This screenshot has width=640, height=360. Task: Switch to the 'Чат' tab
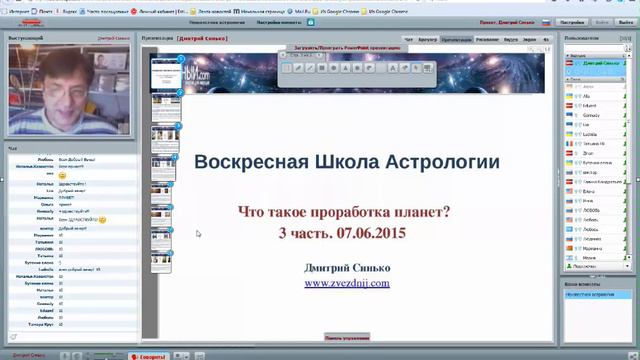[409, 40]
